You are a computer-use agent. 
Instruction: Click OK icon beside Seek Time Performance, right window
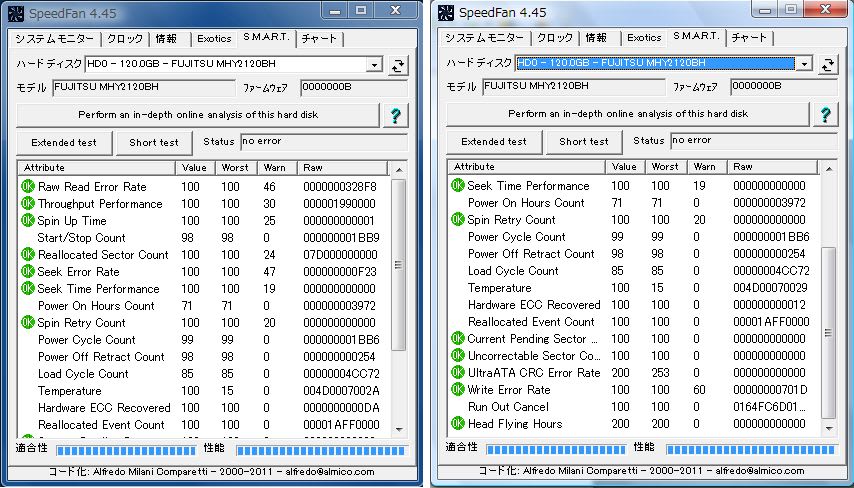(x=458, y=186)
